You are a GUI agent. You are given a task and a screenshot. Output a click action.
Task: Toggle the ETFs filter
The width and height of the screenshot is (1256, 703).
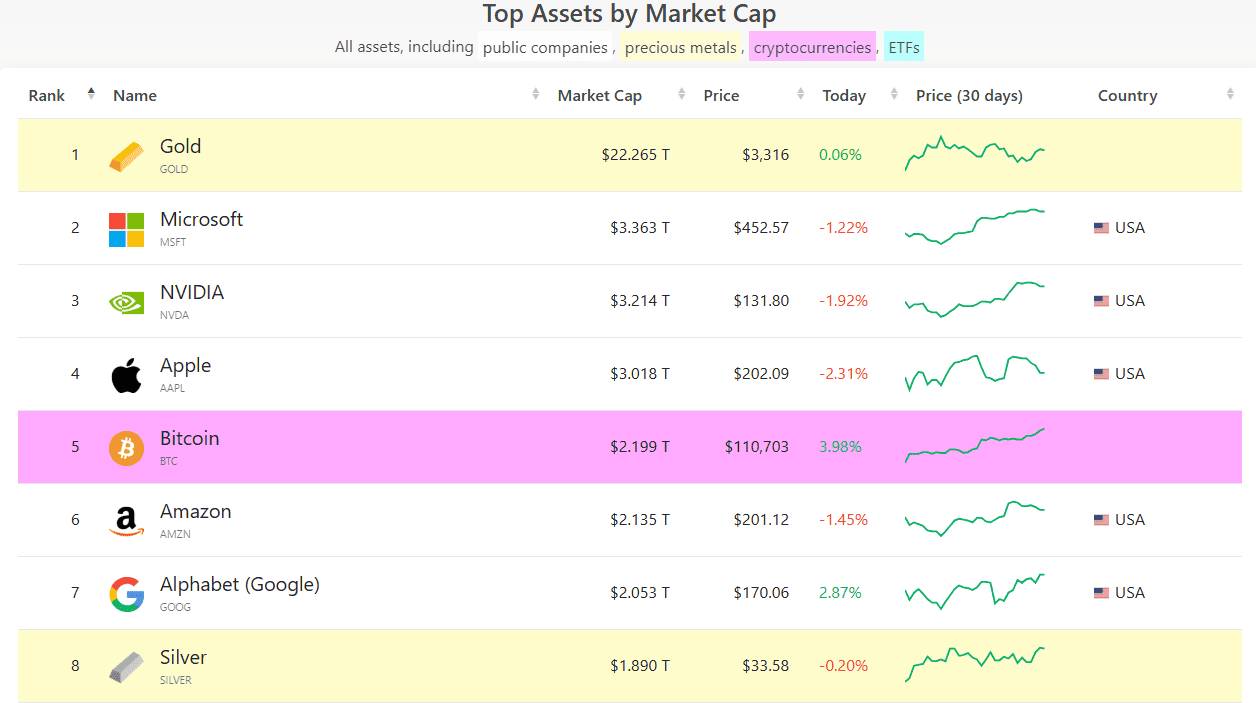(903, 47)
